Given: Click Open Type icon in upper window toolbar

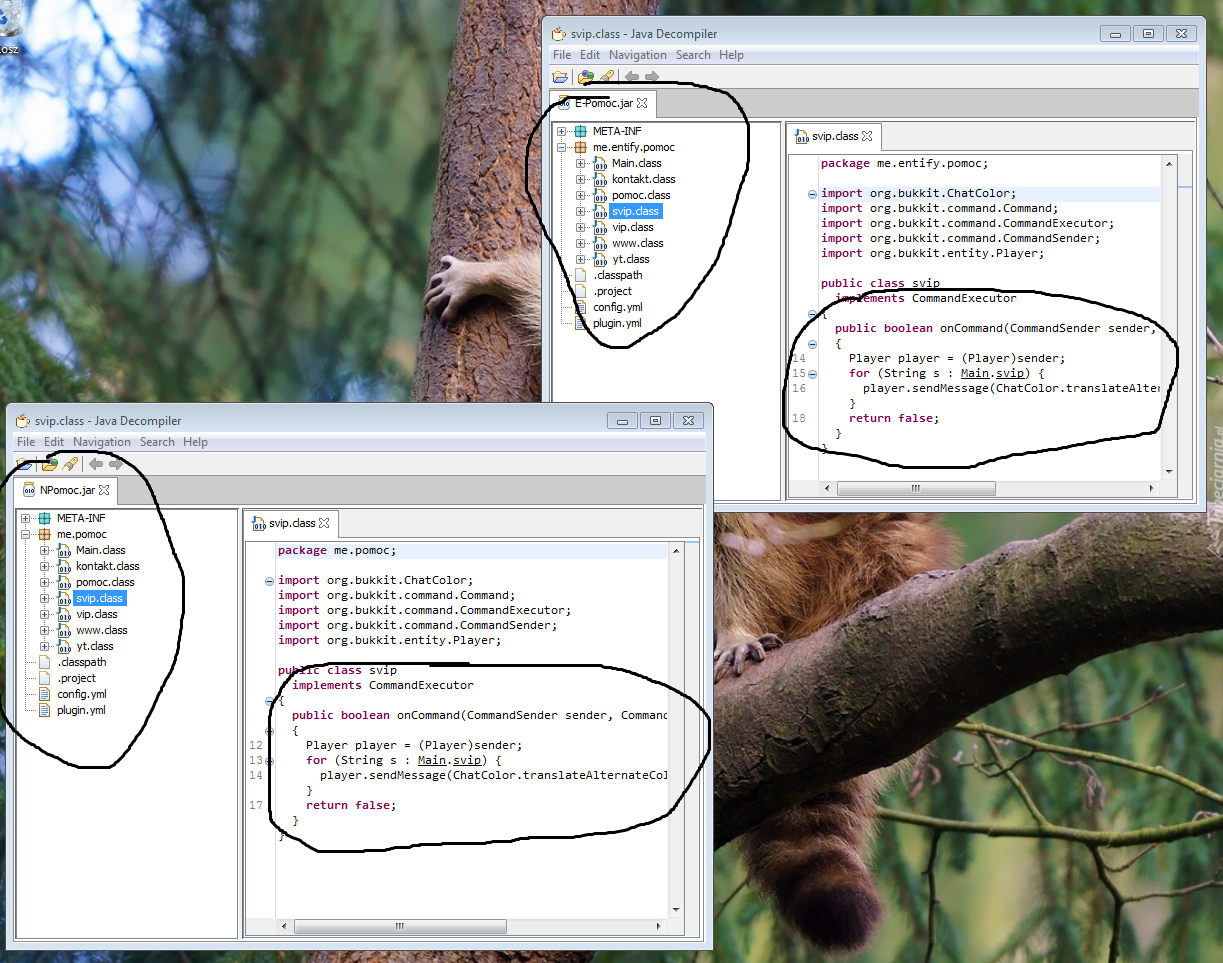Looking at the screenshot, I should (586, 76).
